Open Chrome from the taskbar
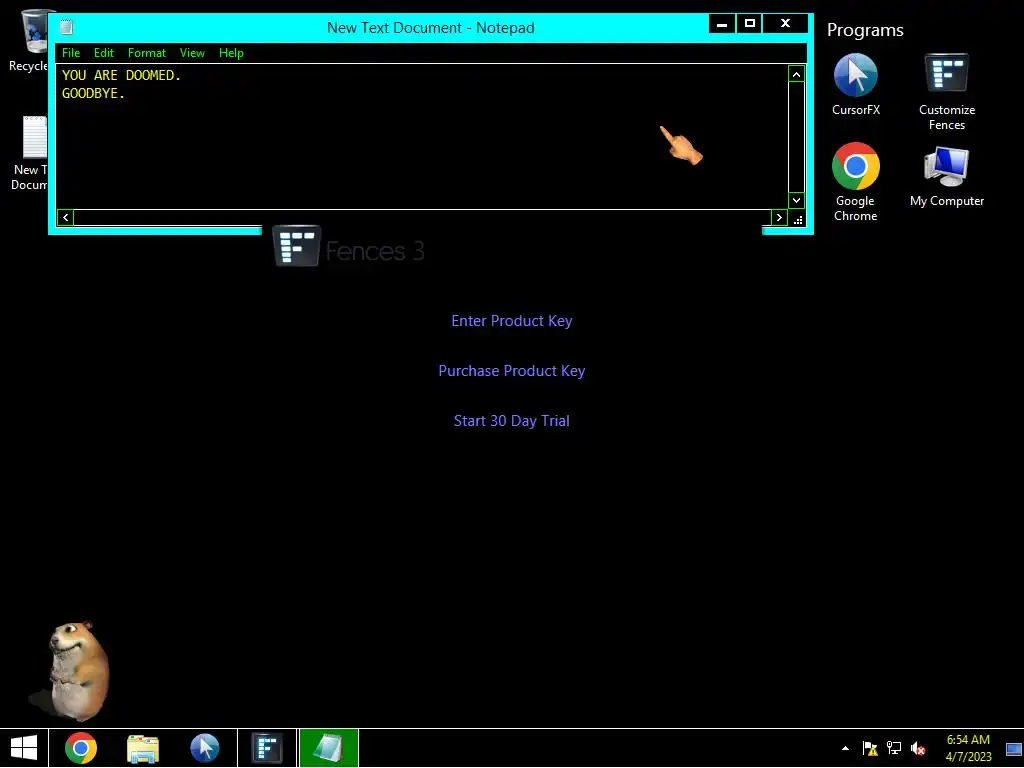This screenshot has width=1024, height=768. tap(81, 748)
